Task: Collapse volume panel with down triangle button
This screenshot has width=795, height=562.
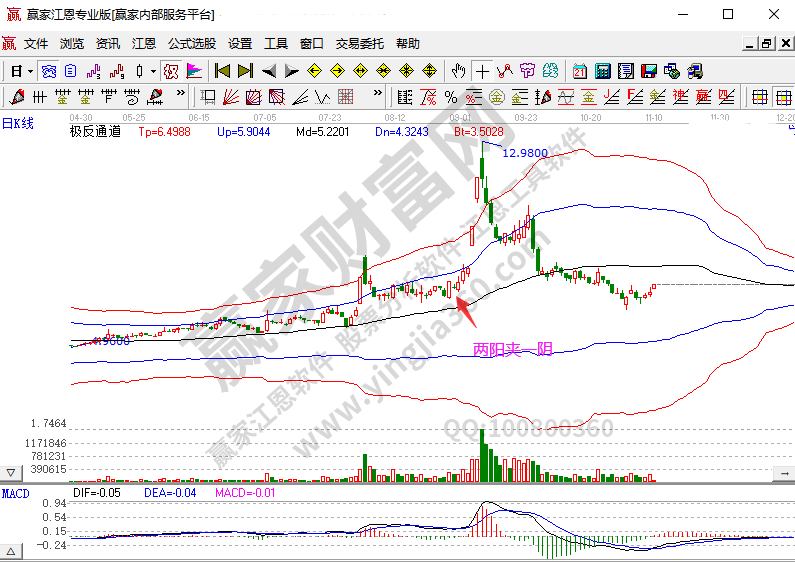Action: 12,471
